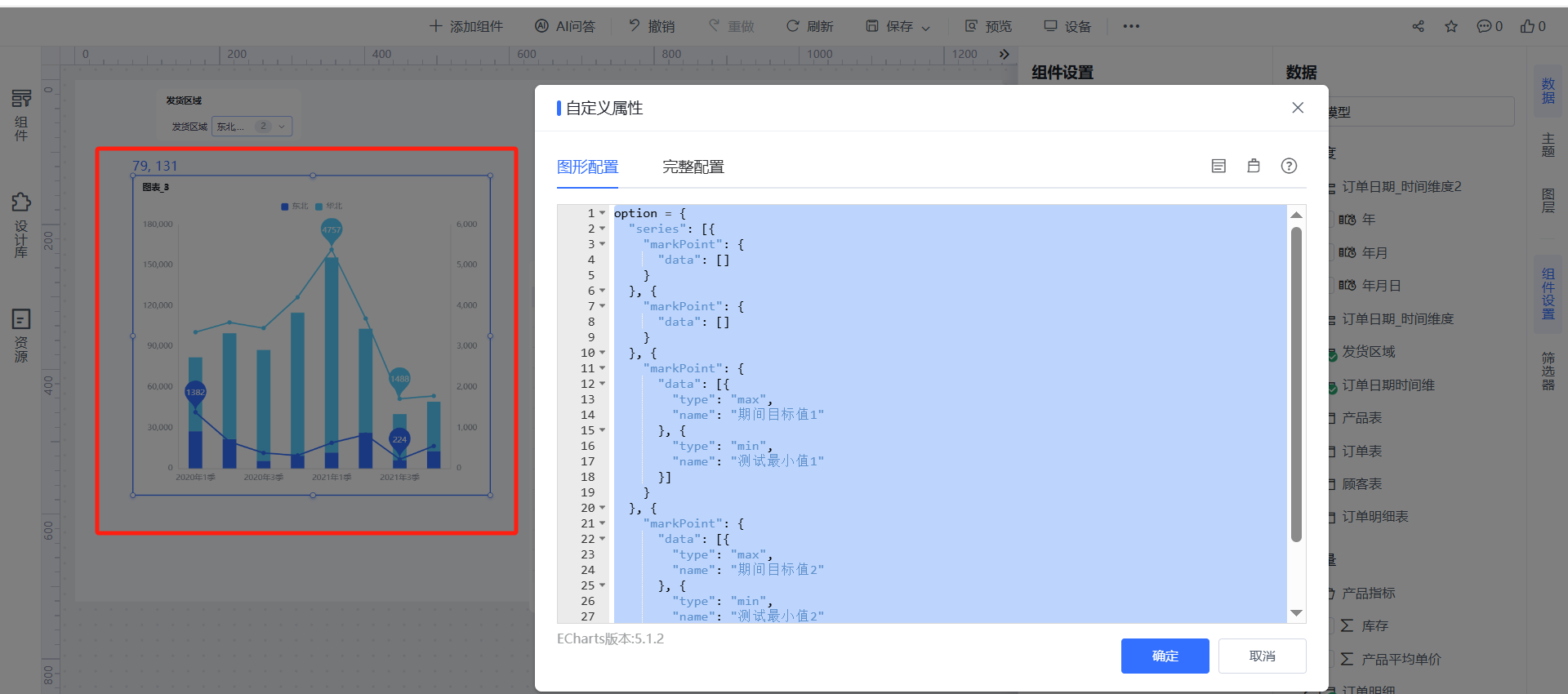Open the 设计库 design library panel
This screenshot has width=1568, height=694.
(x=21, y=225)
